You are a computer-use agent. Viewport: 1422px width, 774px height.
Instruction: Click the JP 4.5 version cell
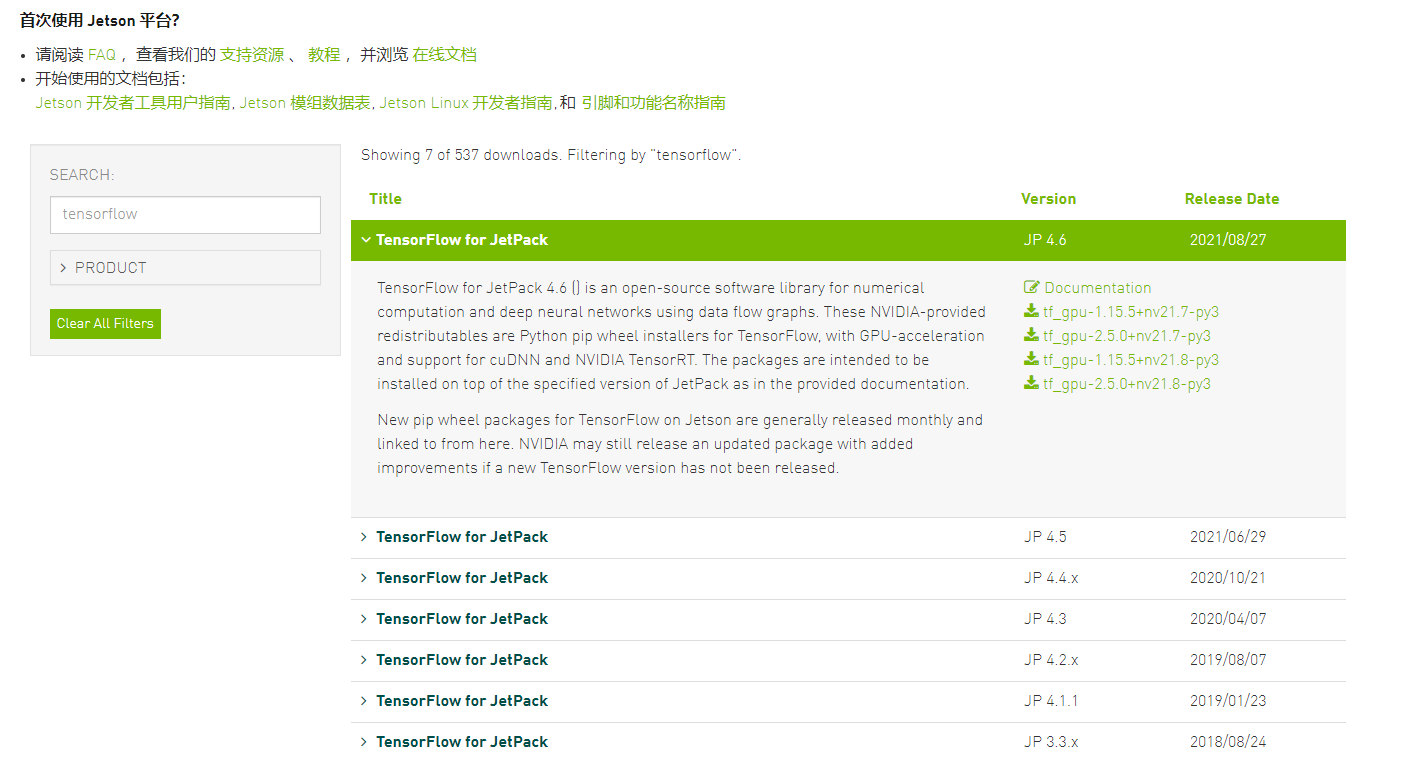point(1045,537)
